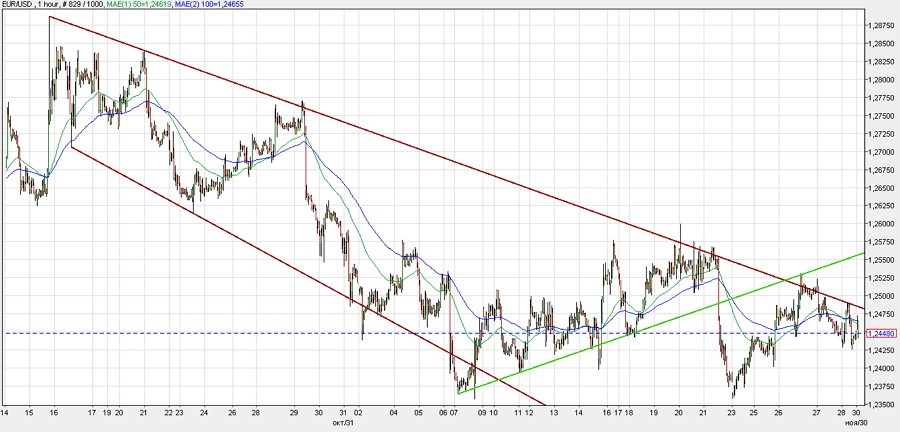Click the 1,25000 level on price axis
The width and height of the screenshot is (900, 432).
coord(881,296)
